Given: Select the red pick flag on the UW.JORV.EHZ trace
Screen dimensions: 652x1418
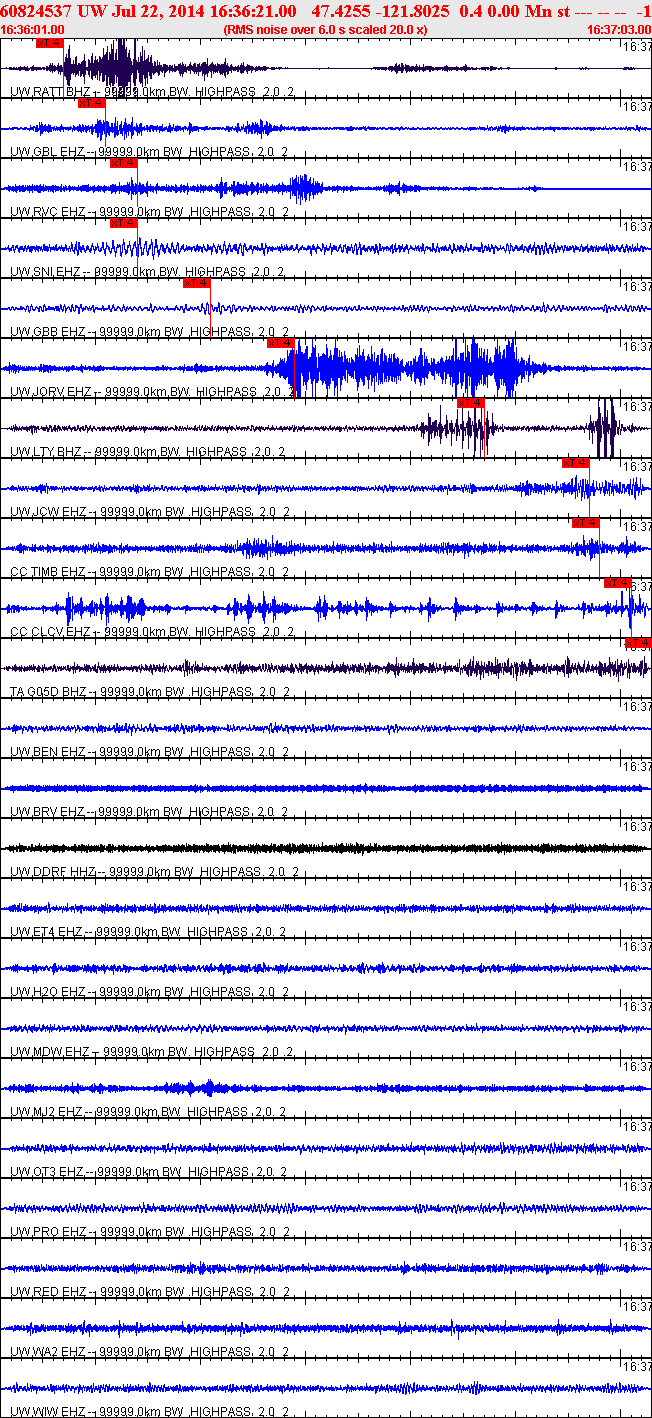Looking at the screenshot, I should 280,343.
